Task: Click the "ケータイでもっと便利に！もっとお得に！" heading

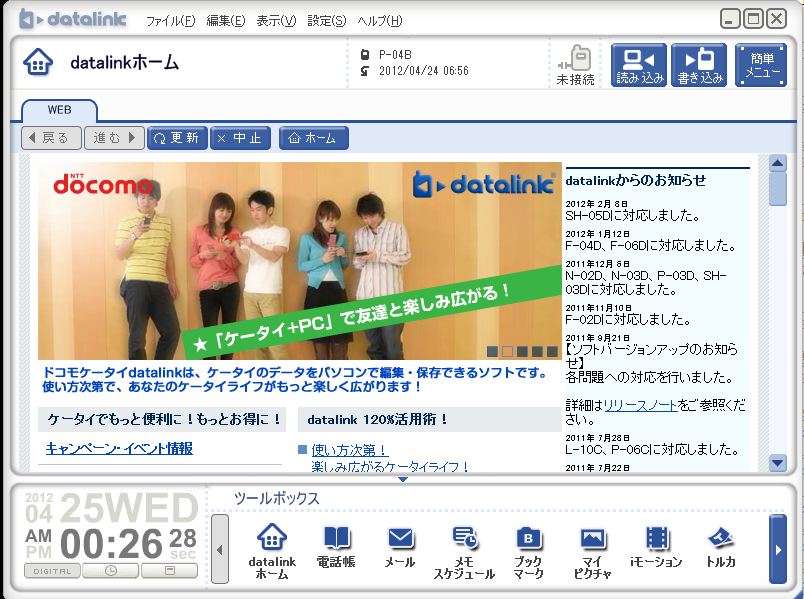Action: click(165, 420)
